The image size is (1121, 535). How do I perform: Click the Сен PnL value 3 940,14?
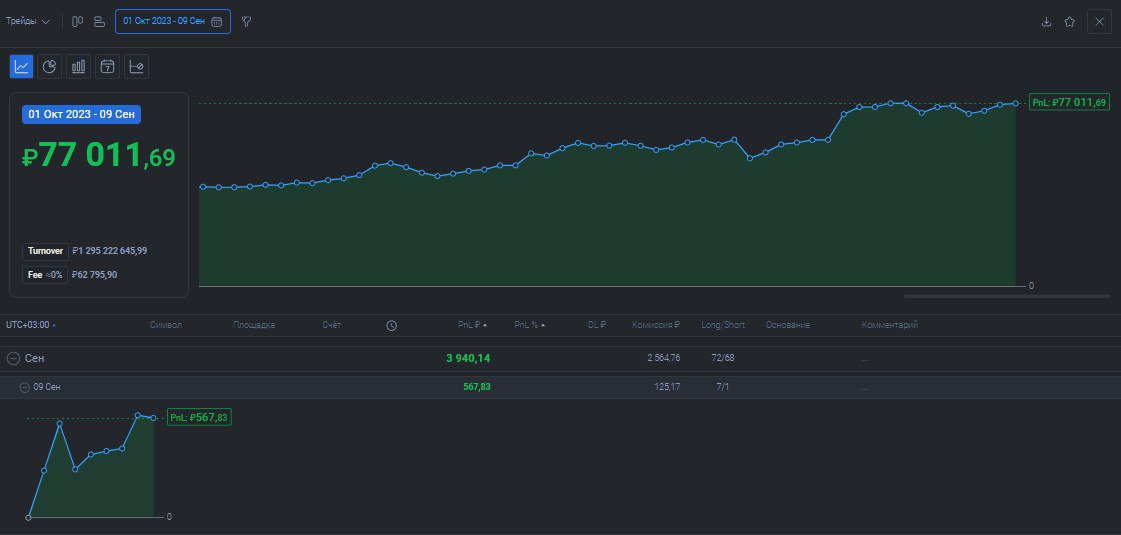pyautogui.click(x=468, y=358)
